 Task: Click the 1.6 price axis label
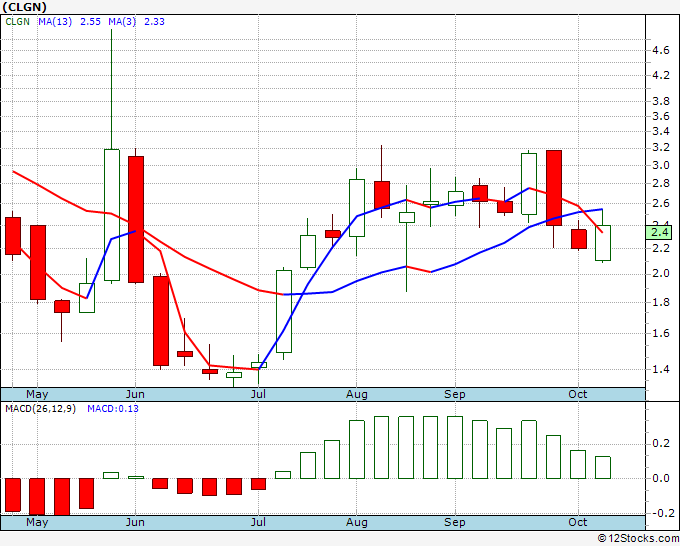click(x=660, y=333)
